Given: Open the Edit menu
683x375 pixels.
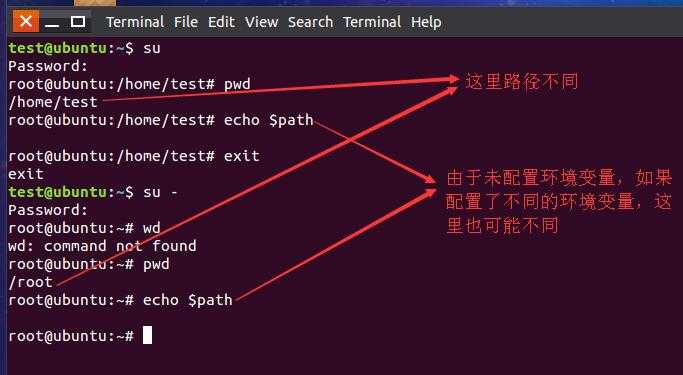Looking at the screenshot, I should 221,22.
